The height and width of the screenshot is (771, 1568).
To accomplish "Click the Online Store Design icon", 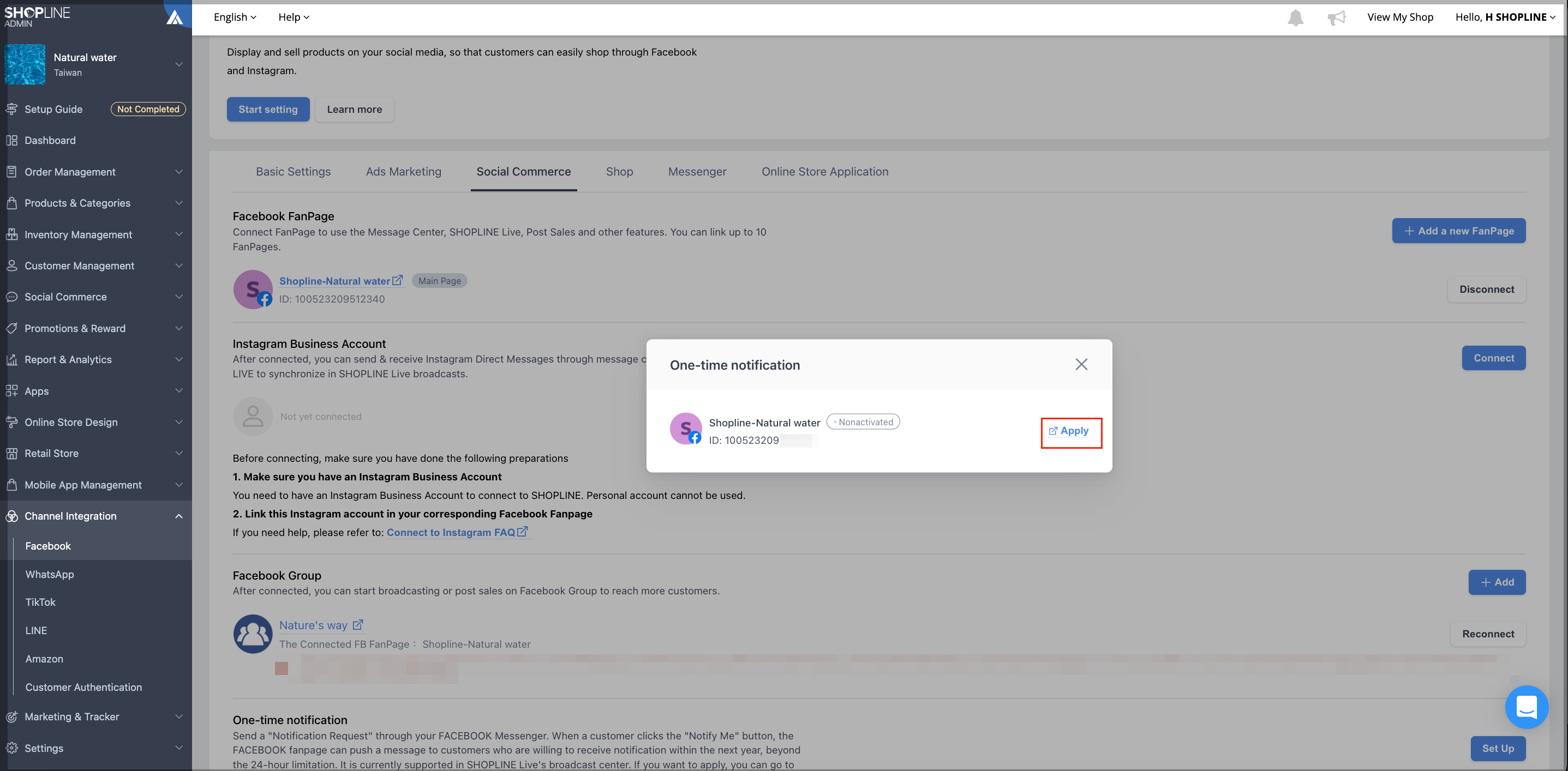I will click(11, 423).
